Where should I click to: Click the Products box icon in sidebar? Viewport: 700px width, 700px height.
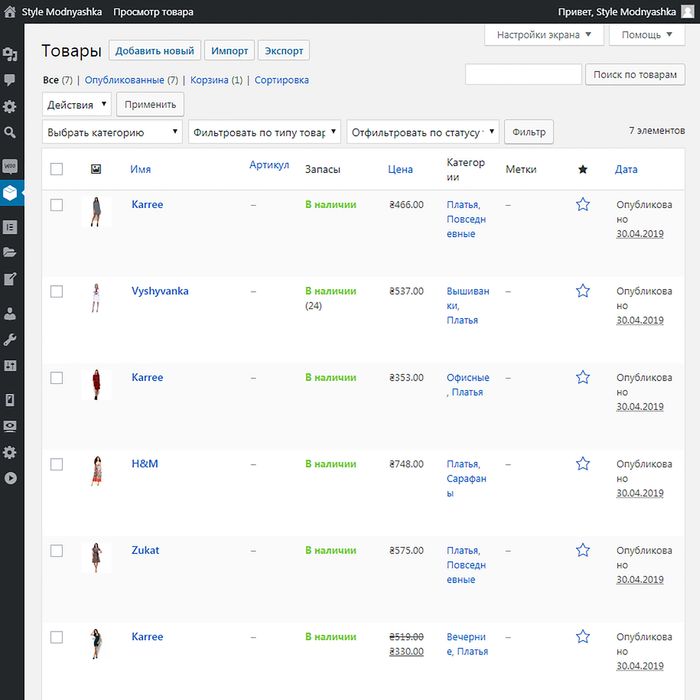[x=10, y=192]
